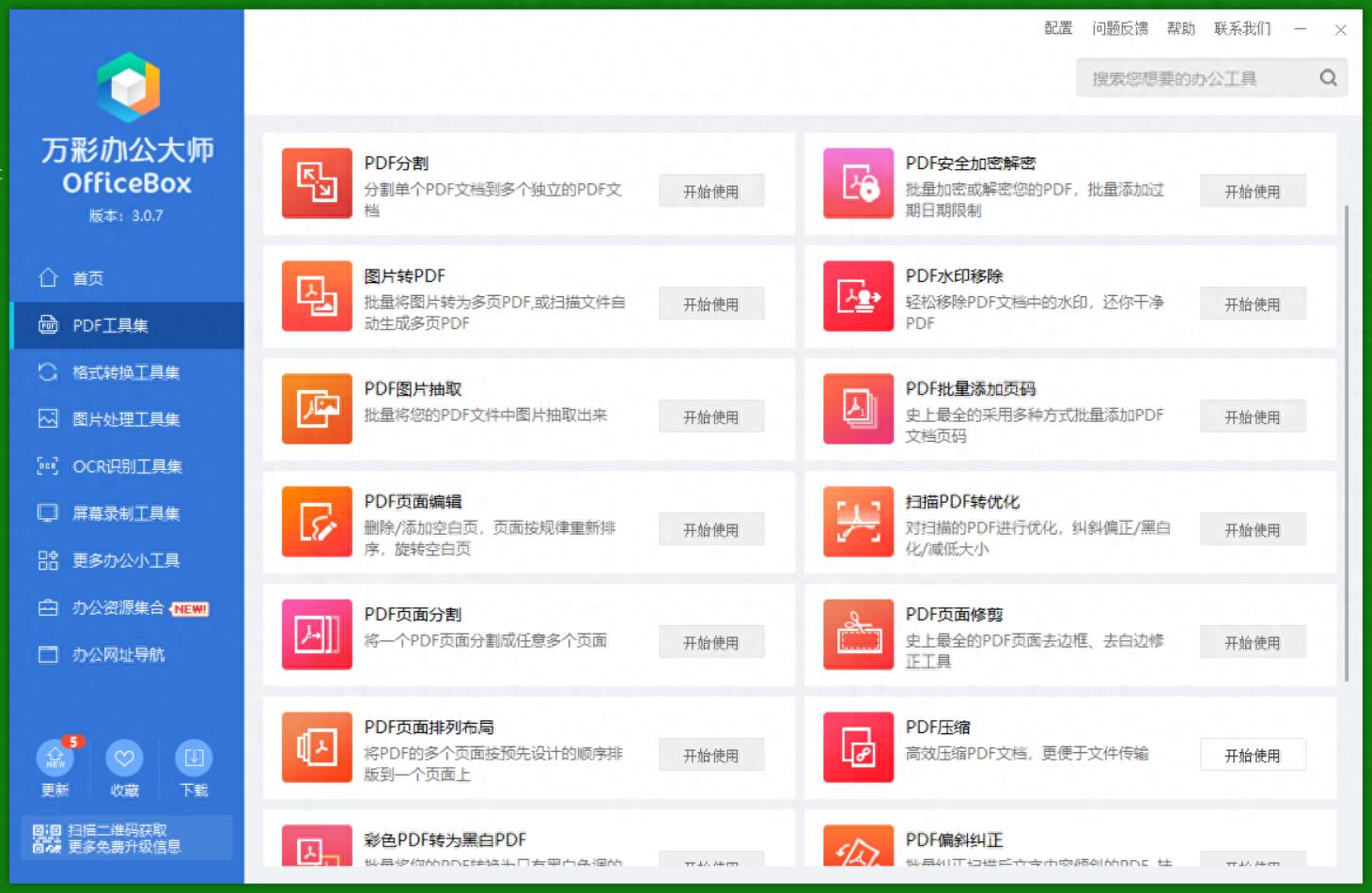Open the PDF页面修剪 scissors icon
The height and width of the screenshot is (893, 1372).
click(858, 634)
